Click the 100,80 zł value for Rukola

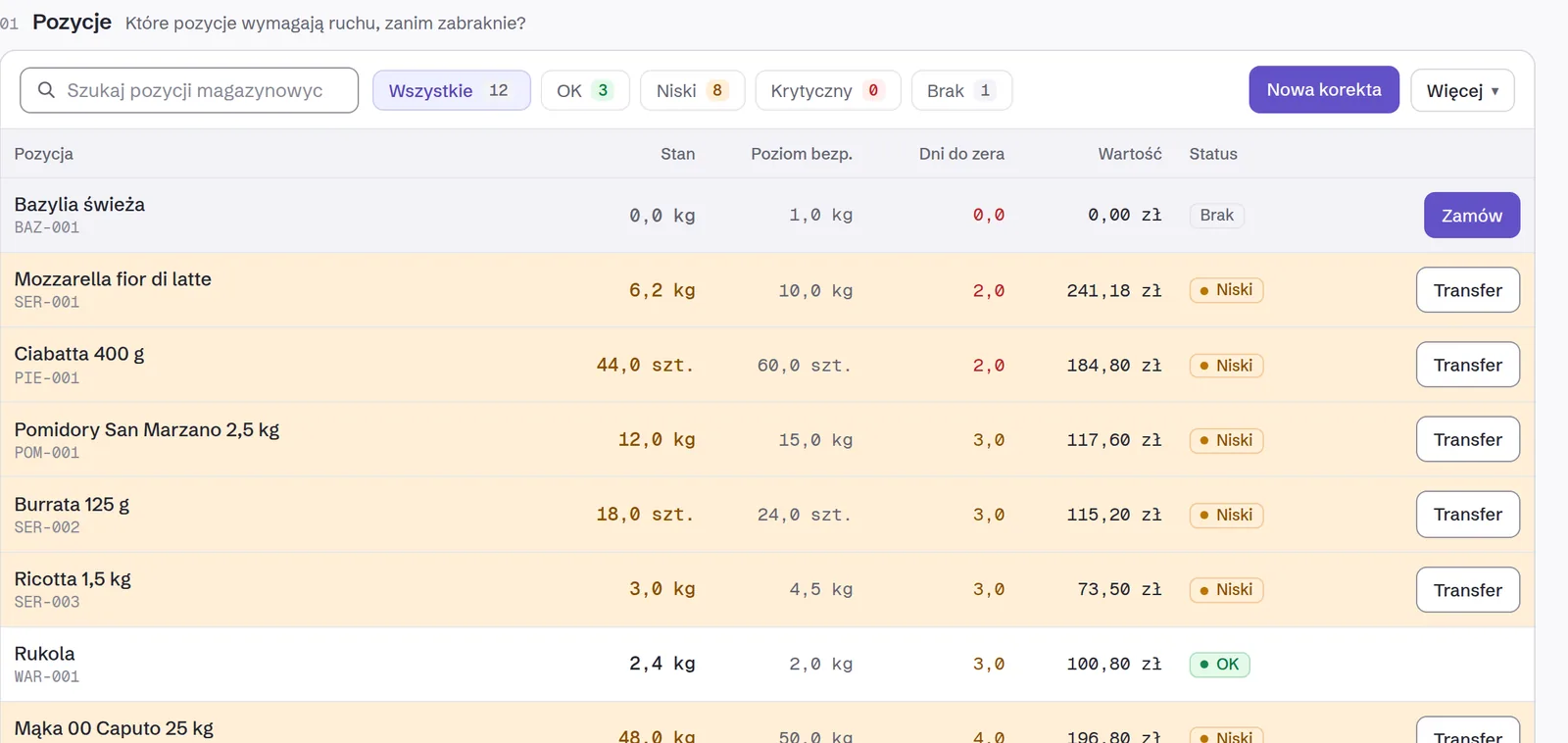[1114, 665]
